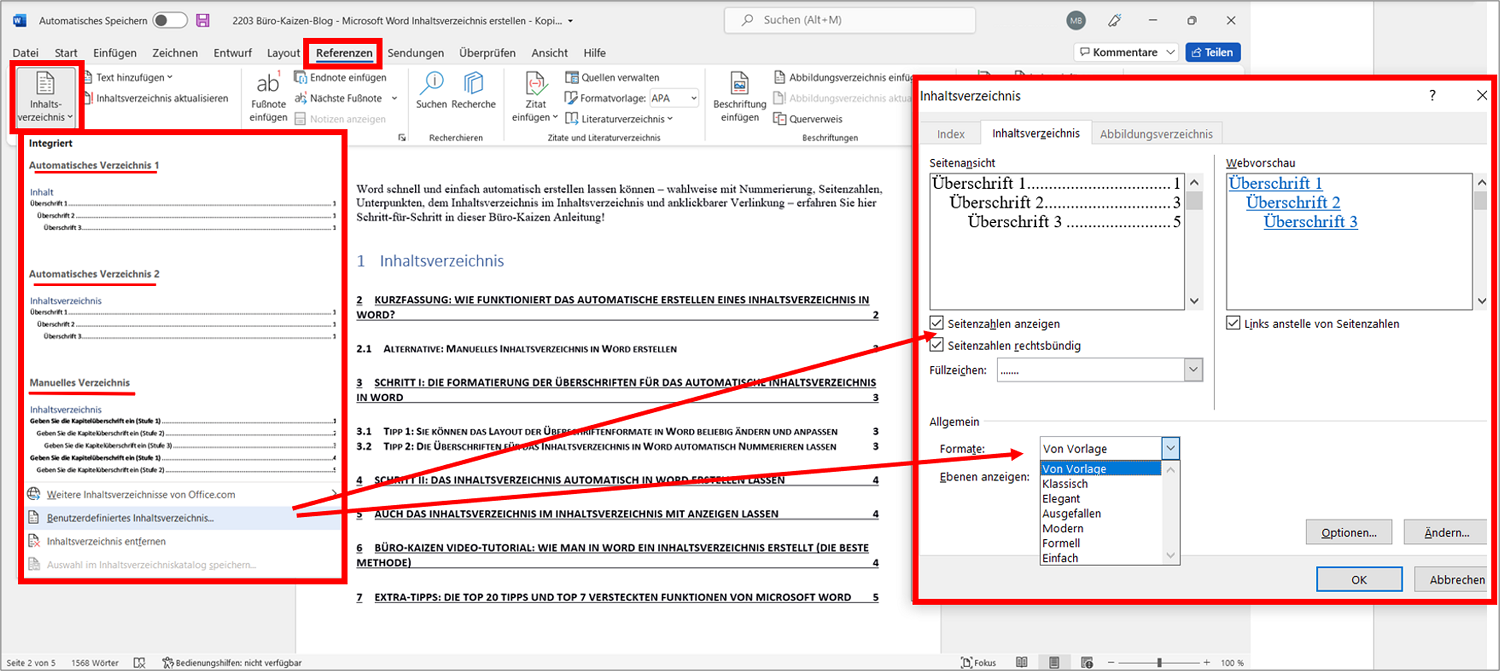
Task: Click zoom out minus icon
Action: 1111,662
